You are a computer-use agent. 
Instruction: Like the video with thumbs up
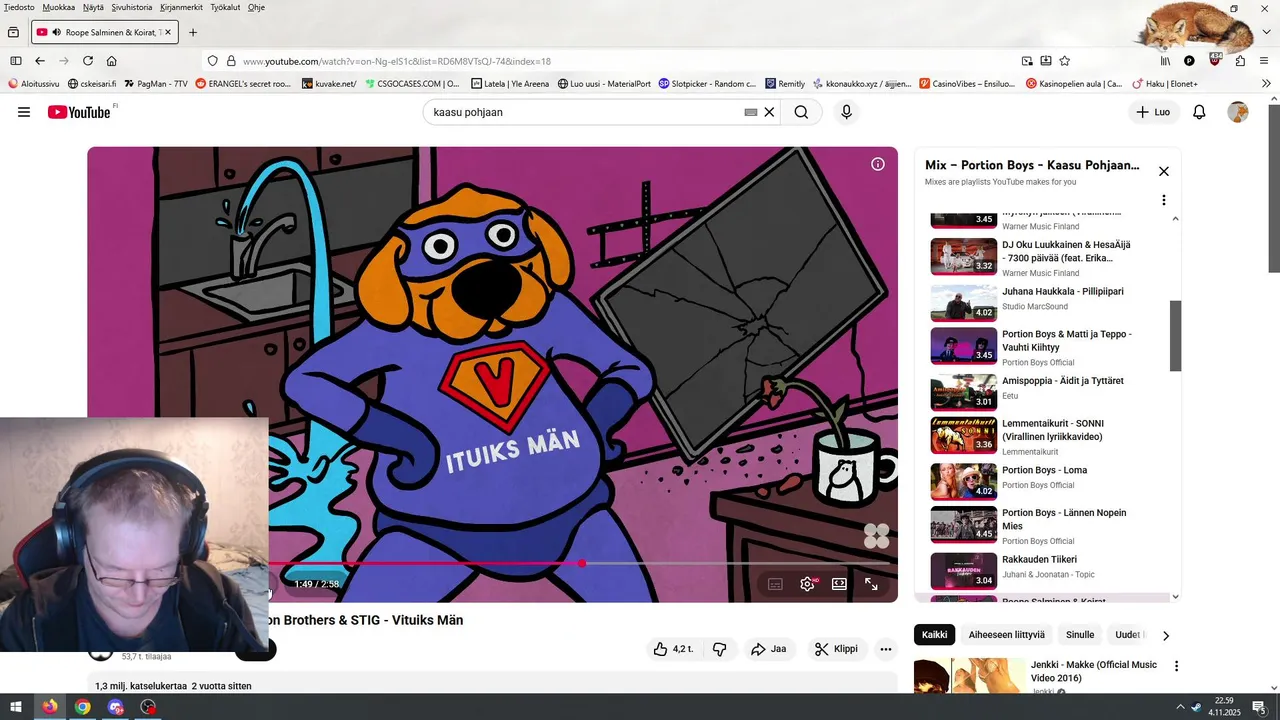[674, 649]
